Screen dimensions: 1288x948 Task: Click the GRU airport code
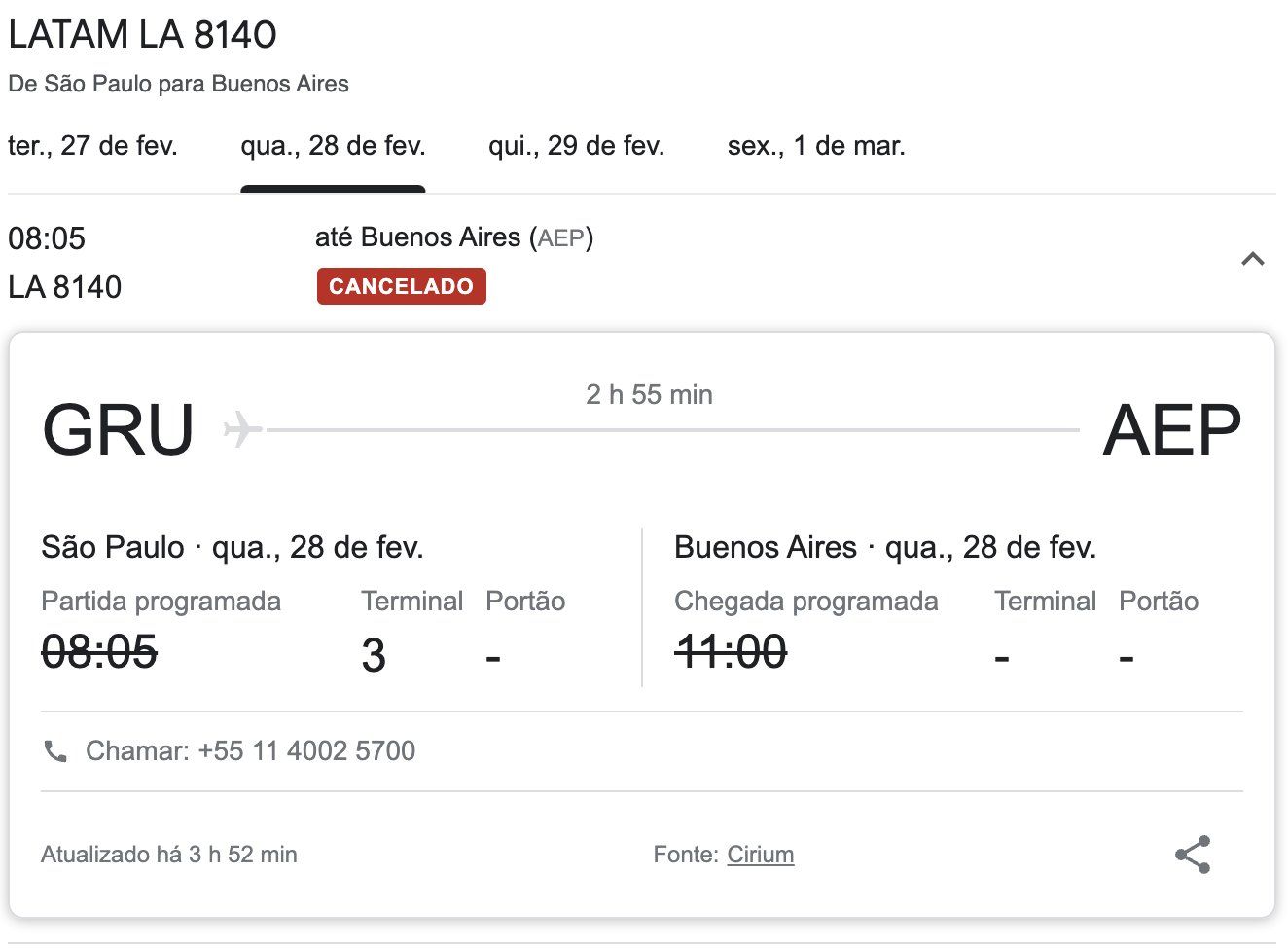(118, 429)
